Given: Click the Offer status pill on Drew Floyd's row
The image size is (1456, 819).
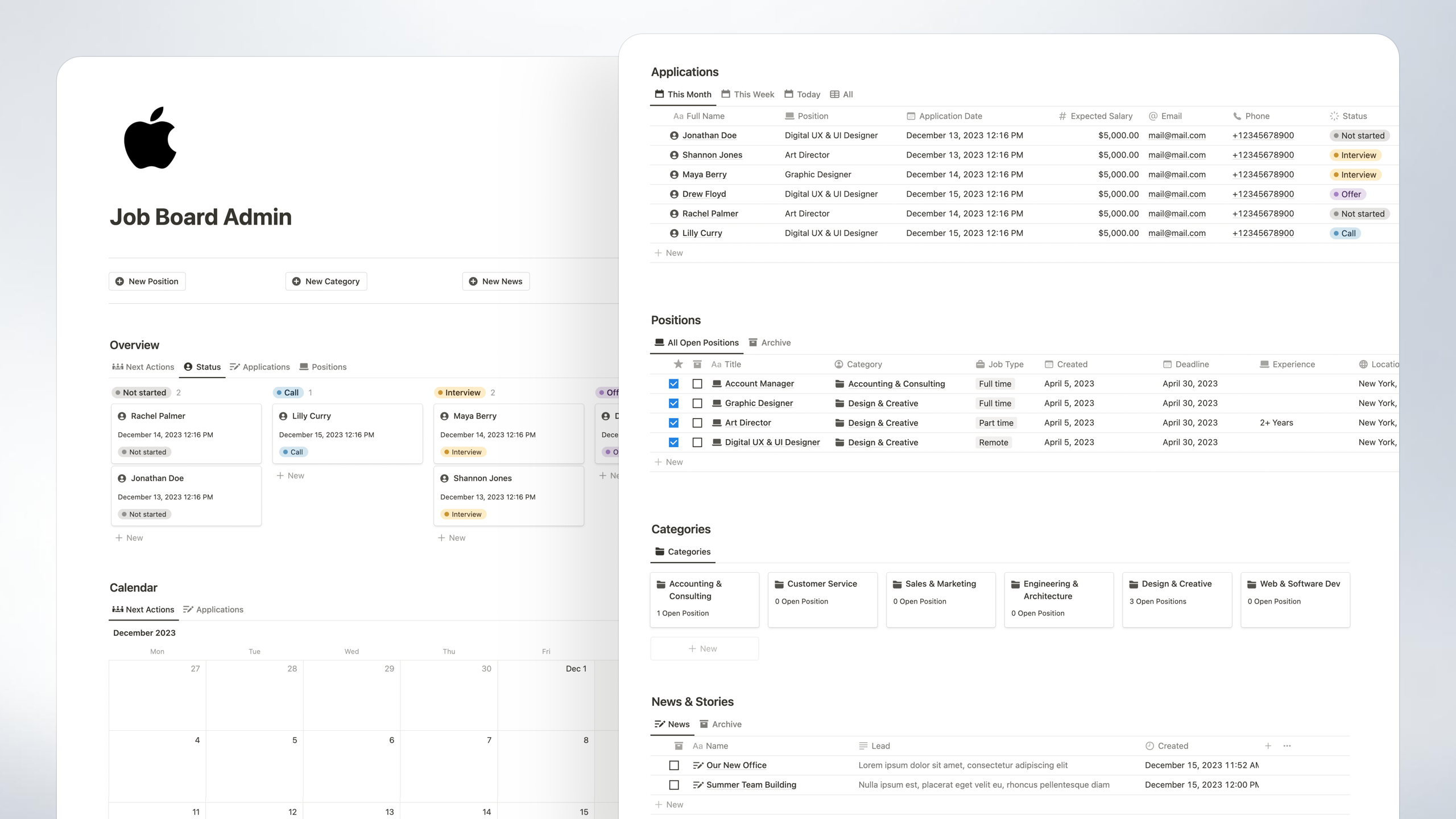Looking at the screenshot, I should [1349, 194].
